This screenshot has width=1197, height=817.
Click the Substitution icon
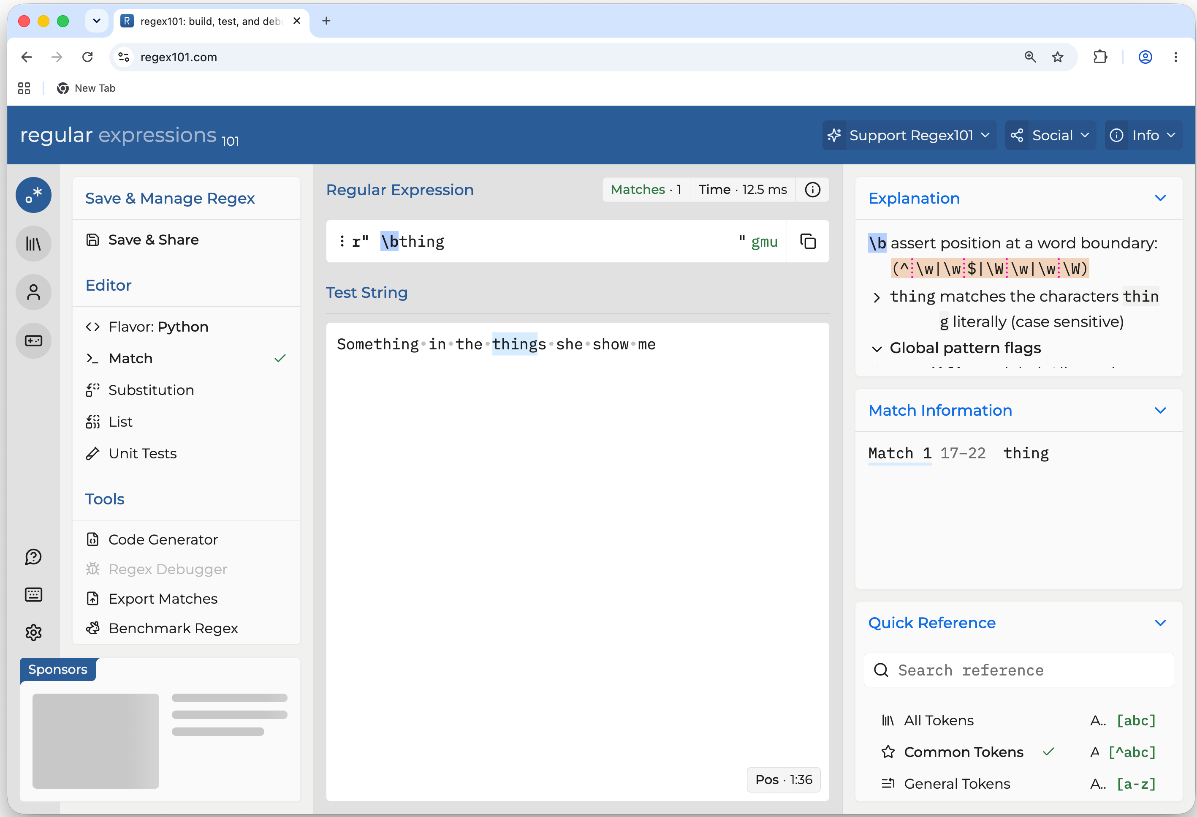pyautogui.click(x=92, y=390)
